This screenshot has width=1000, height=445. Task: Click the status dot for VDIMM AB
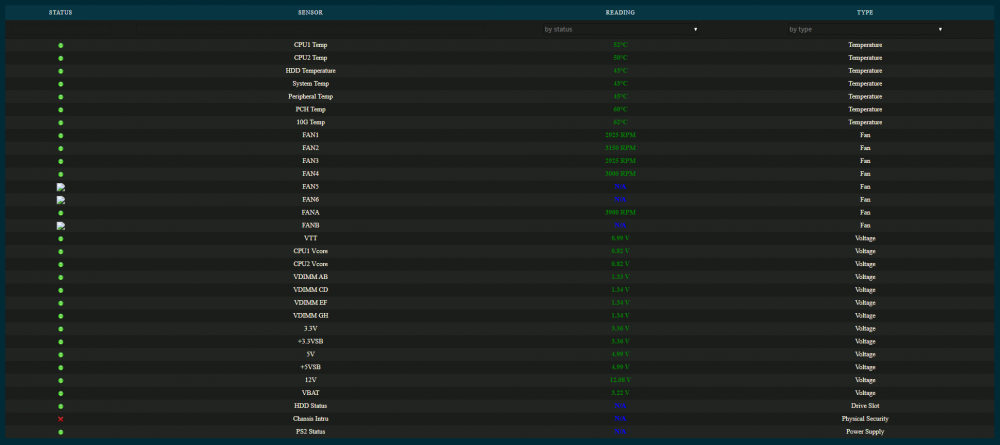(61, 277)
